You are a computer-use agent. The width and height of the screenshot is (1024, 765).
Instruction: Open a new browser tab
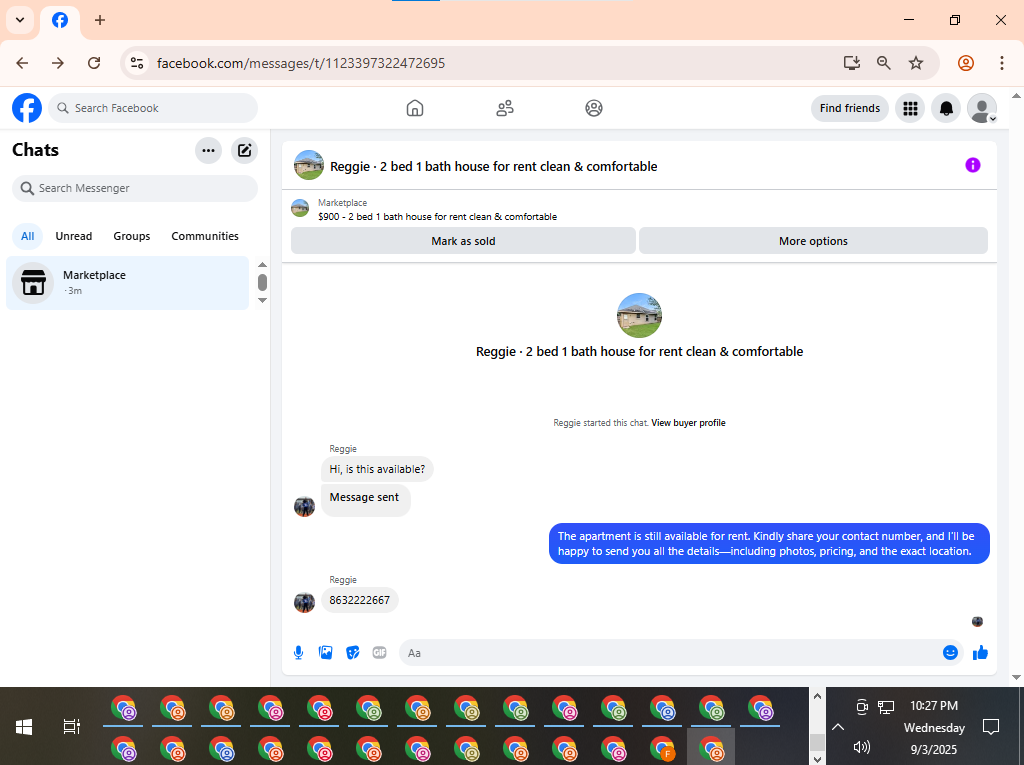coord(100,20)
